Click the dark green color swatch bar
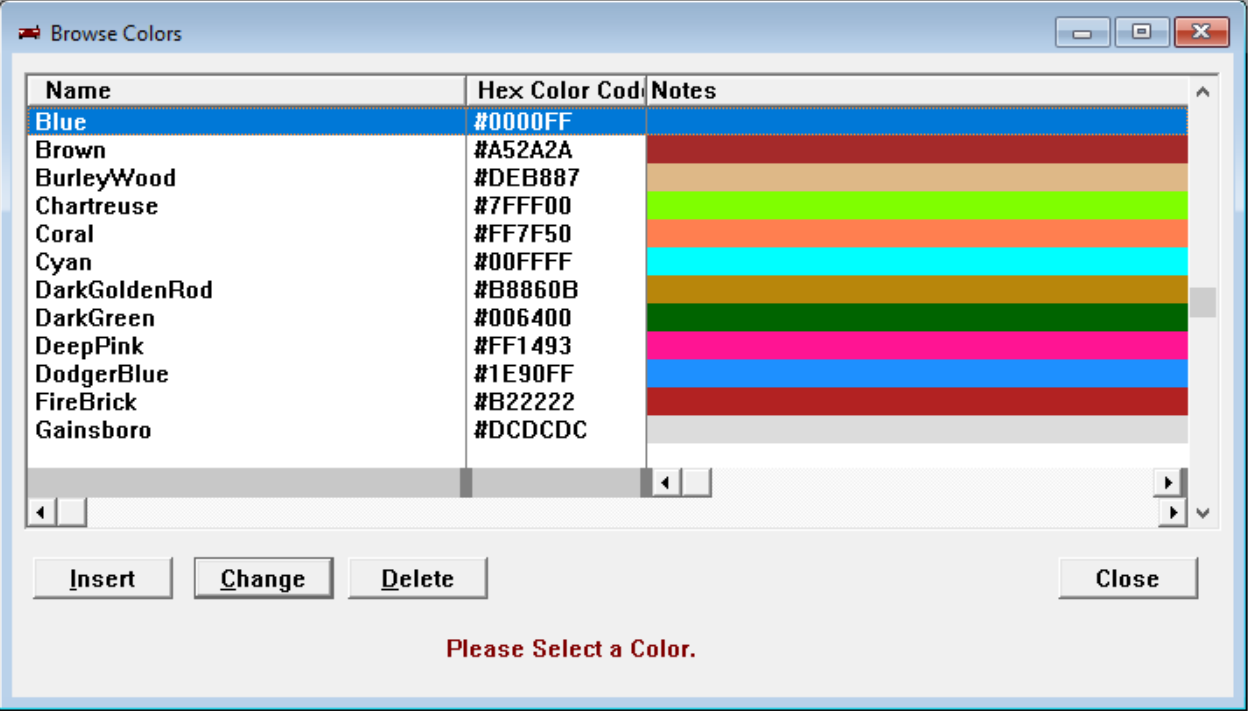The image size is (1248, 711). point(917,318)
